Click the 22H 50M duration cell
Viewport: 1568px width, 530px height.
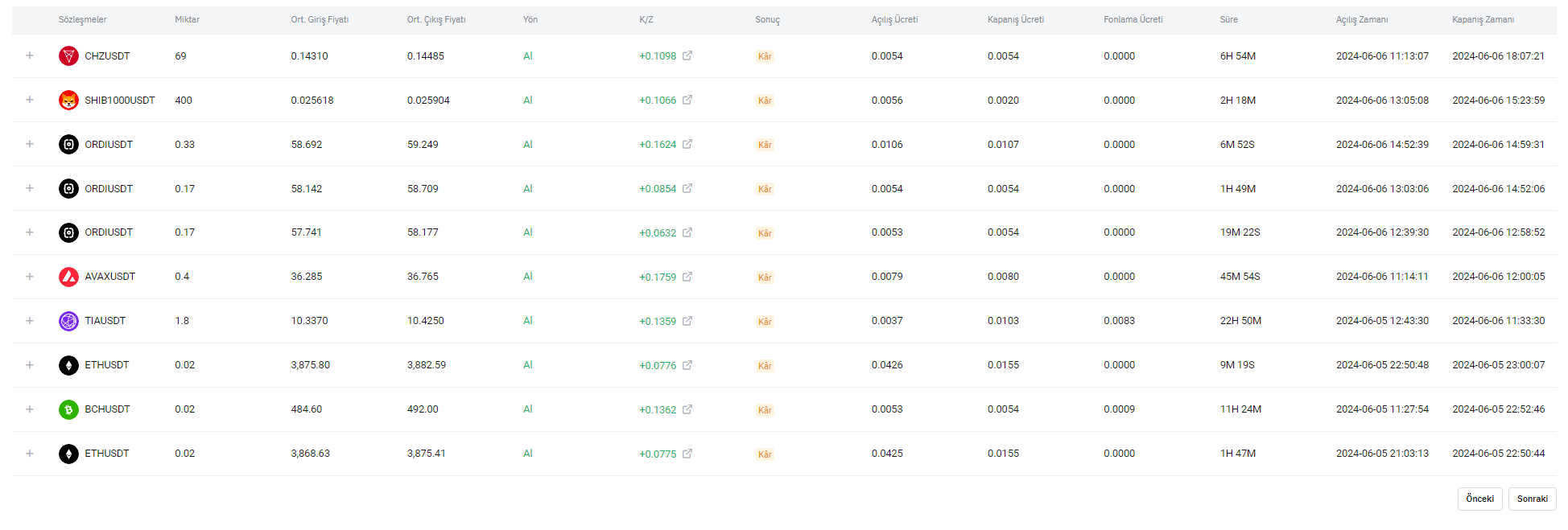pyautogui.click(x=1240, y=321)
